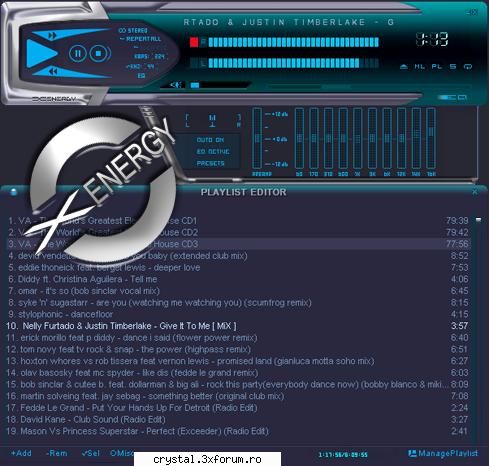This screenshot has height=466, width=489.
Task: Adjust the 14K equalizer band
Action: point(416,138)
